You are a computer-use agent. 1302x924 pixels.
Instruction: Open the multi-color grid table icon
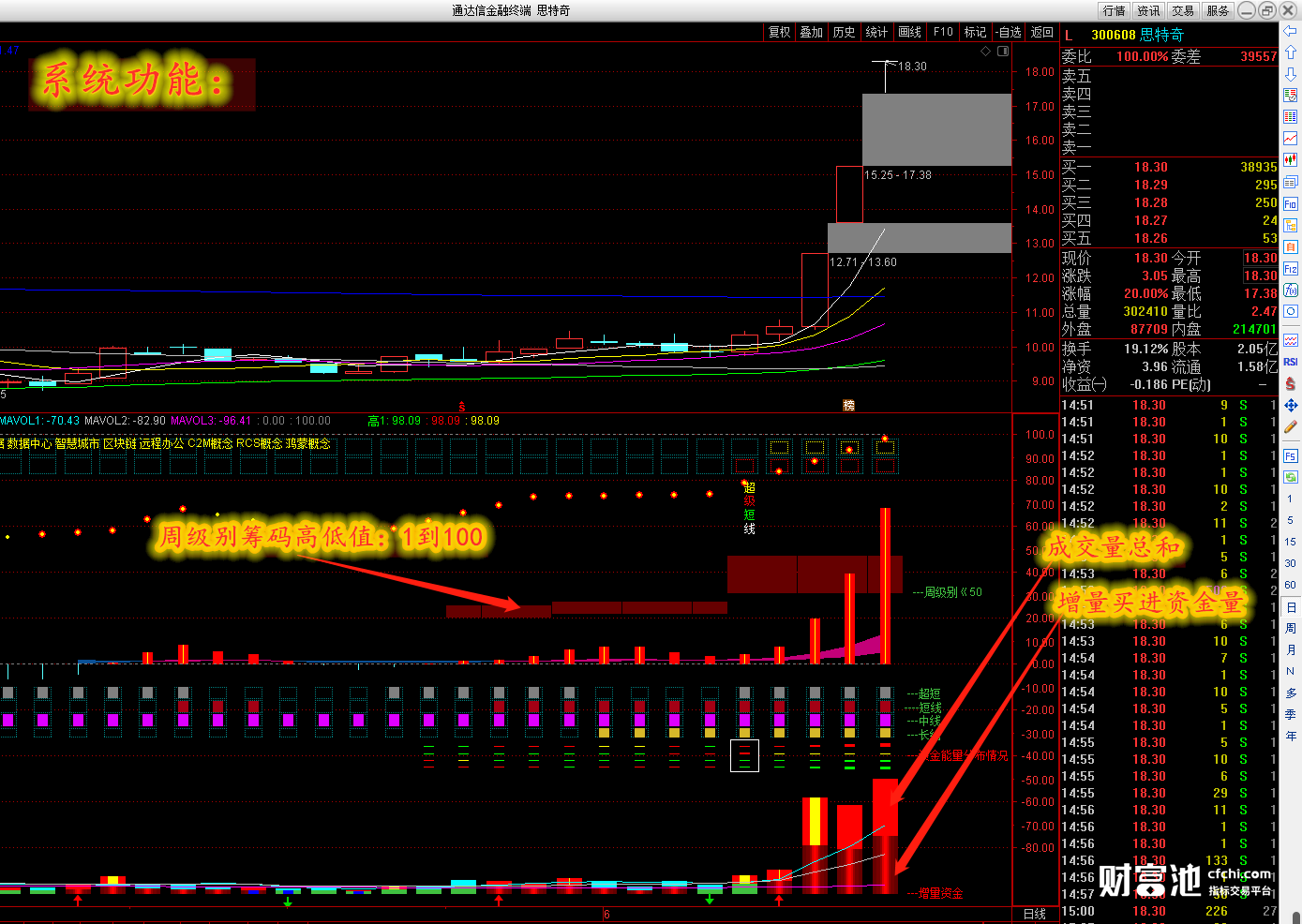click(1291, 117)
